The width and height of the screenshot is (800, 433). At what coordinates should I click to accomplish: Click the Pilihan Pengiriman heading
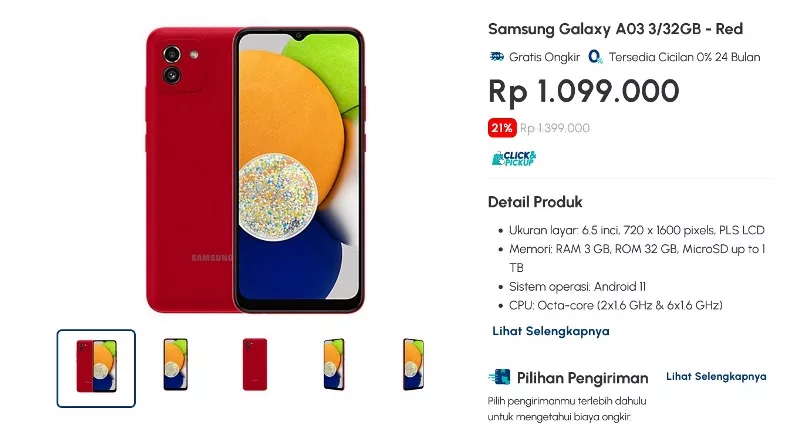tap(583, 378)
